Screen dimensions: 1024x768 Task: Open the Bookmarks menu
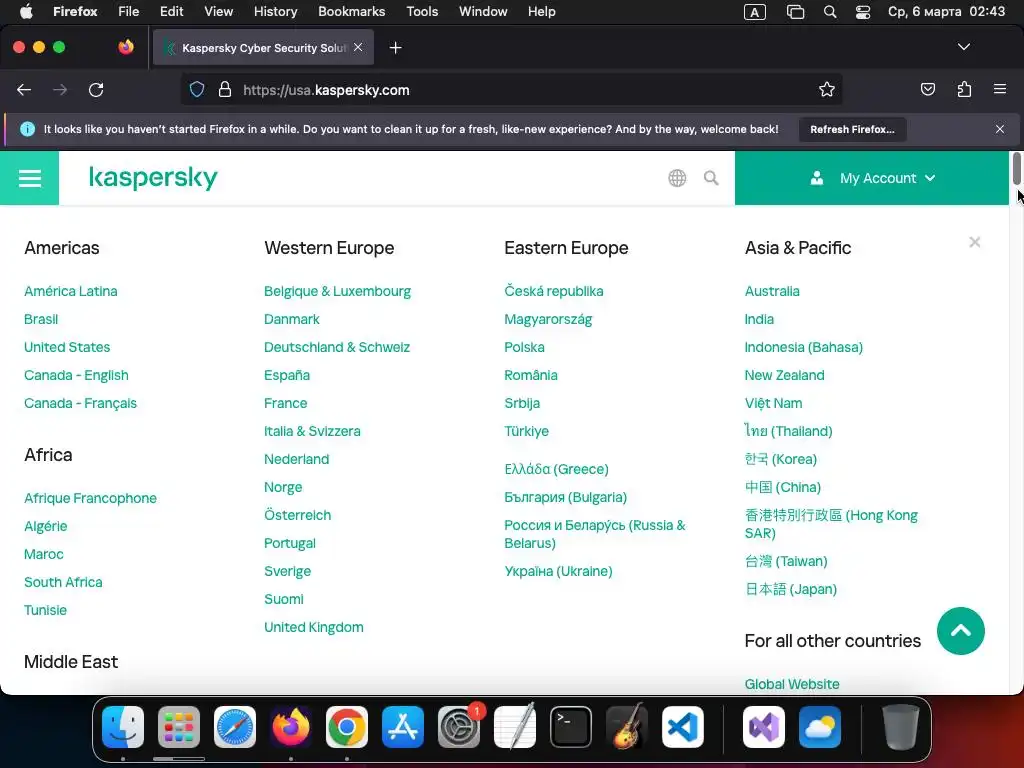tap(351, 11)
